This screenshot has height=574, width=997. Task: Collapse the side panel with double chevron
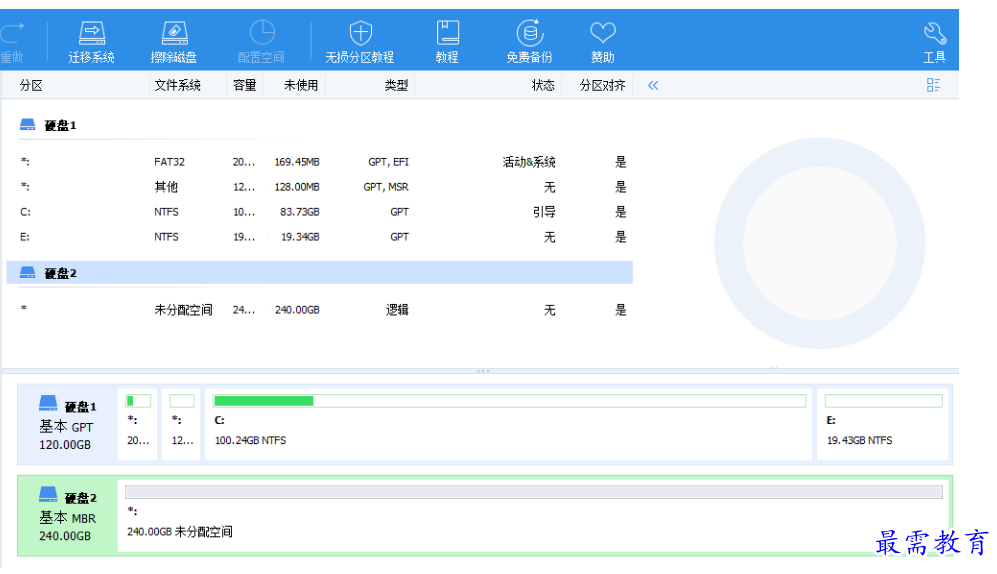(653, 85)
